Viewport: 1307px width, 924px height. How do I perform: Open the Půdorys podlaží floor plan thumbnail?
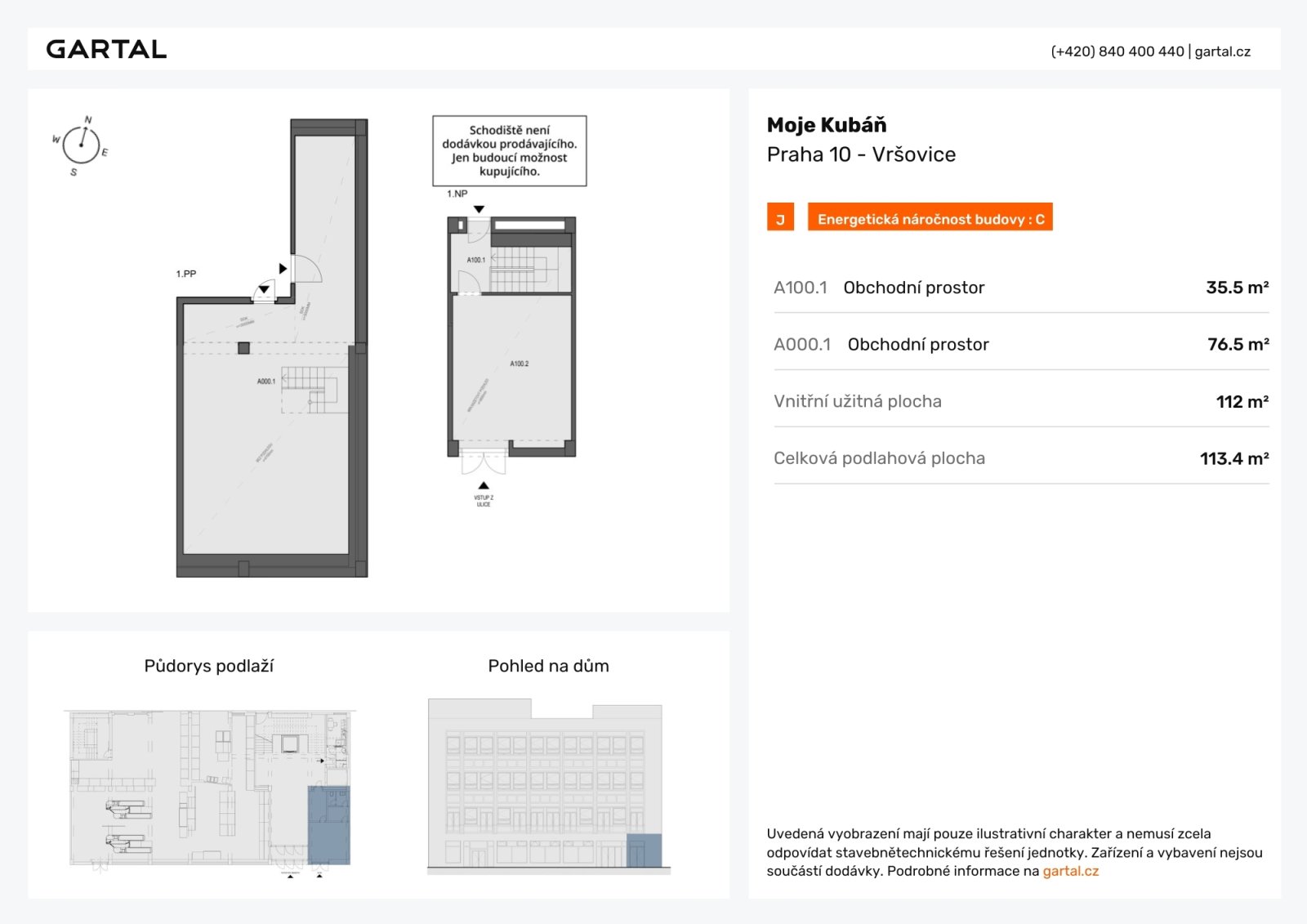coord(210,788)
